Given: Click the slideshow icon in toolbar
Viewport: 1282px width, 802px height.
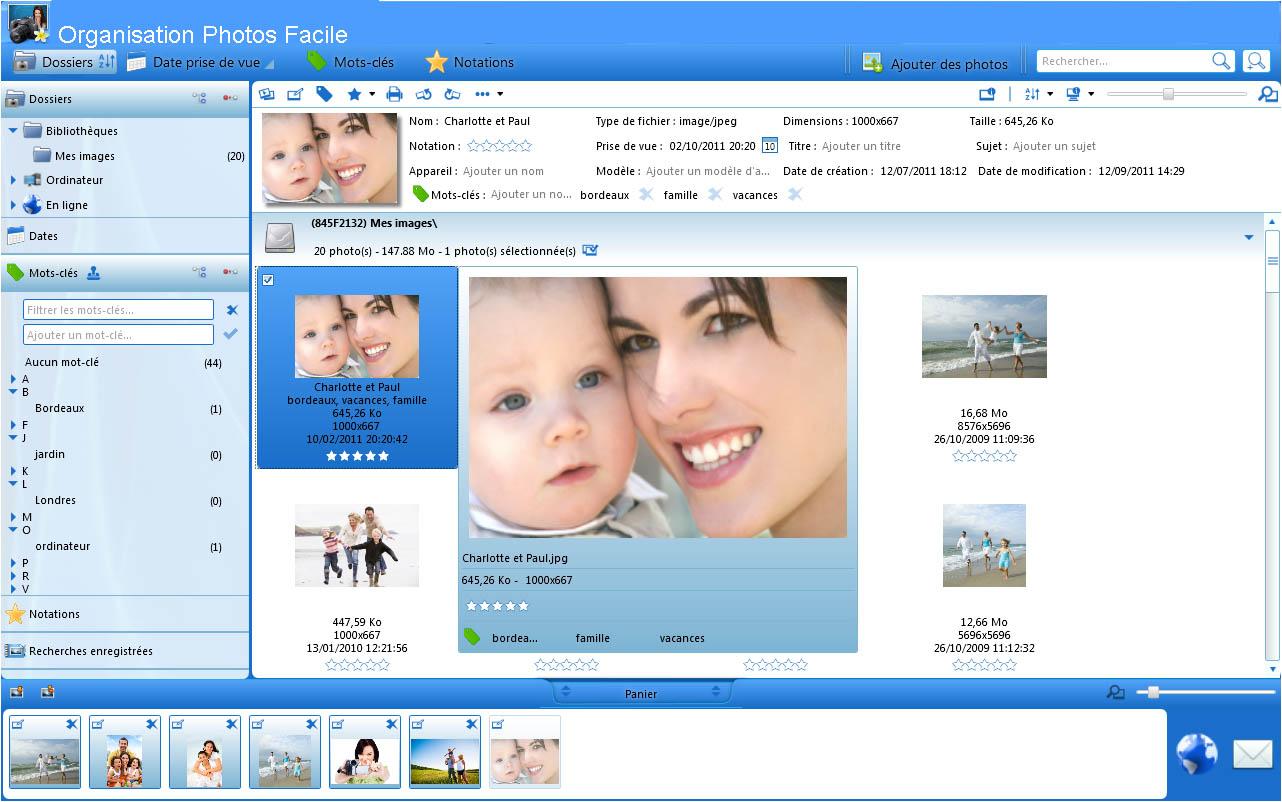Looking at the screenshot, I should [267, 94].
